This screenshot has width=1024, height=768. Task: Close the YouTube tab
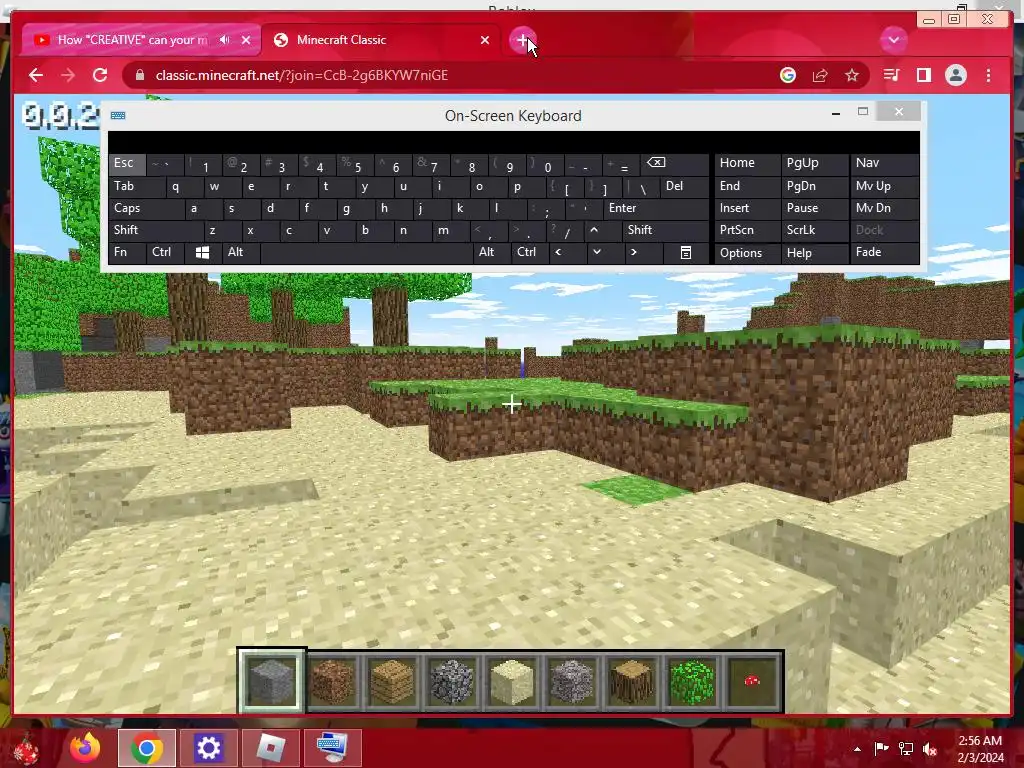246,40
